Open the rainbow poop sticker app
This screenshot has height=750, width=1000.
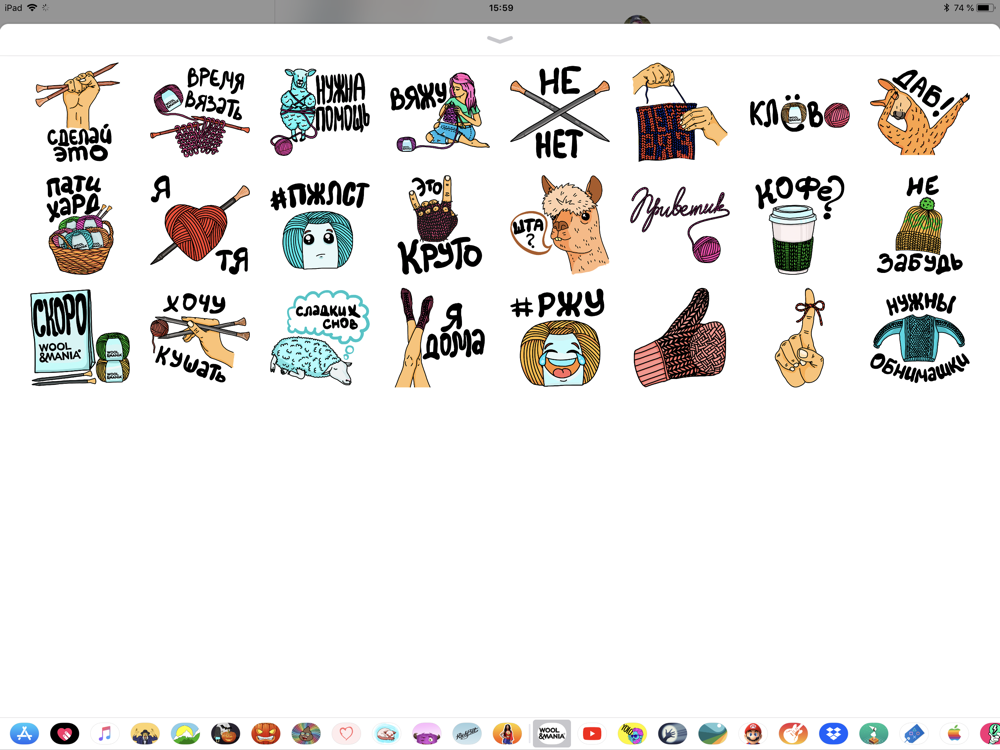pos(306,733)
